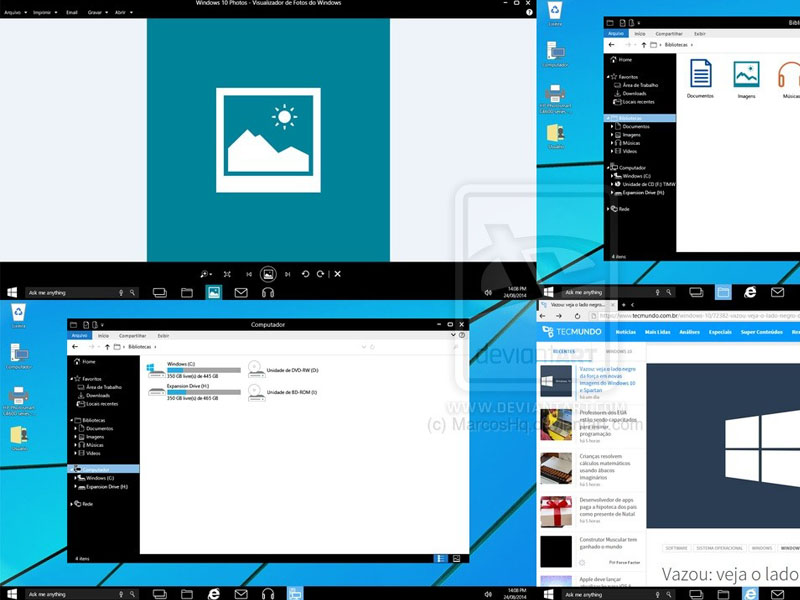
Task: Select Expansion Drive (H:) in Computador's main pane
Action: point(194,392)
